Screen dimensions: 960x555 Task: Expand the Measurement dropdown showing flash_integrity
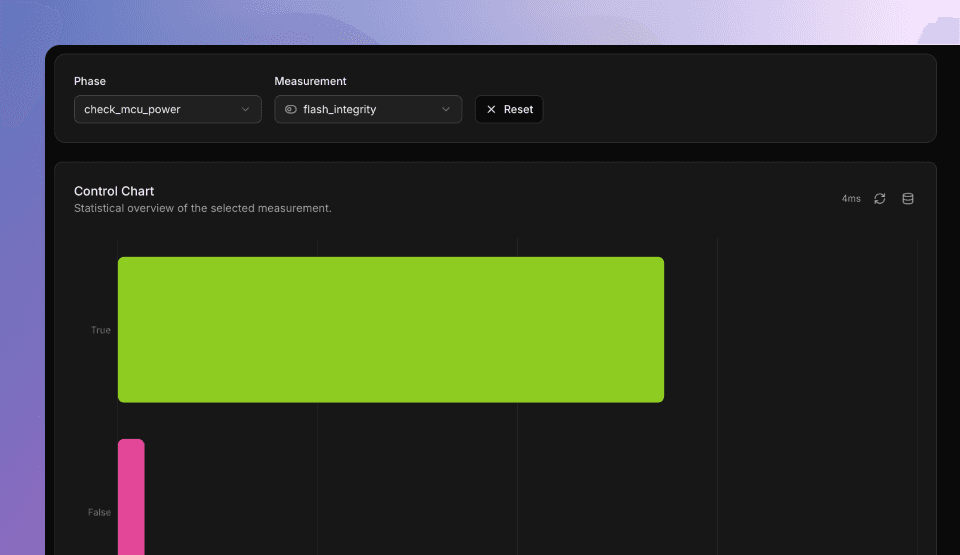point(368,110)
